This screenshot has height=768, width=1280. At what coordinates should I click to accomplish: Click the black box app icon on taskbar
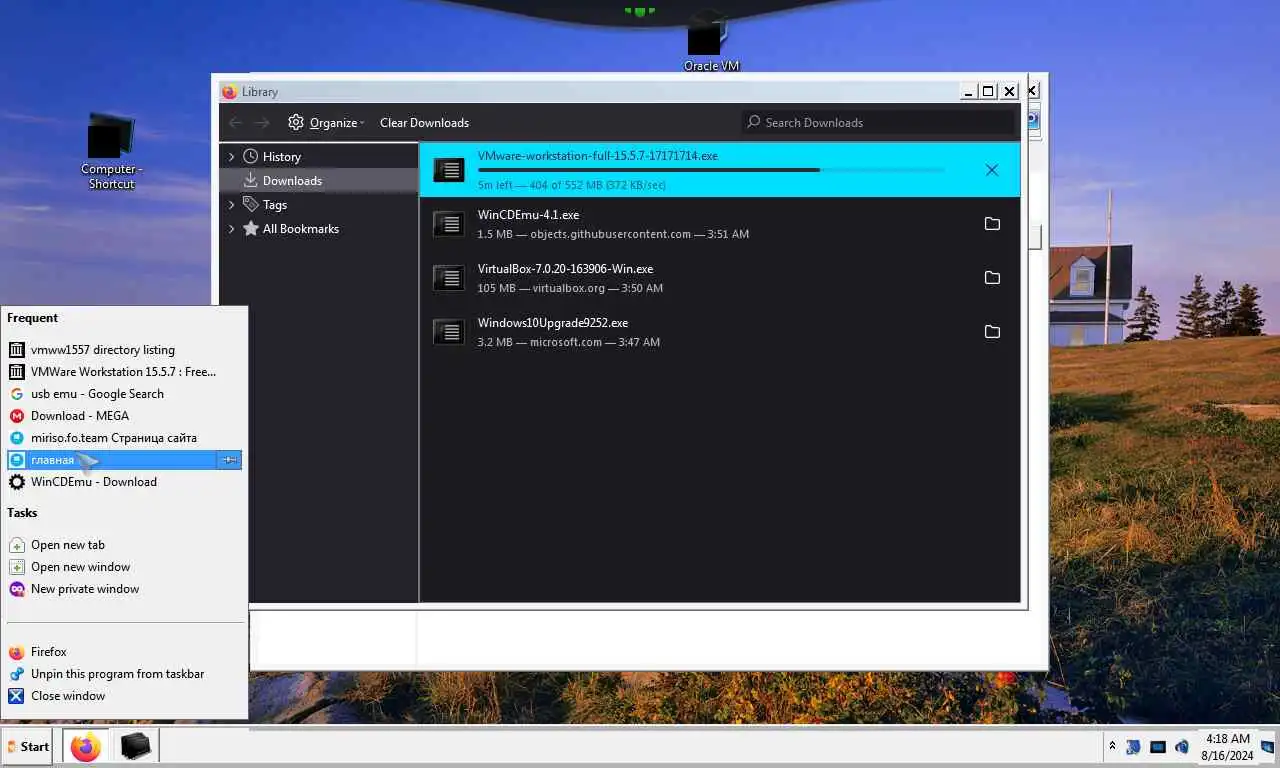click(x=135, y=747)
